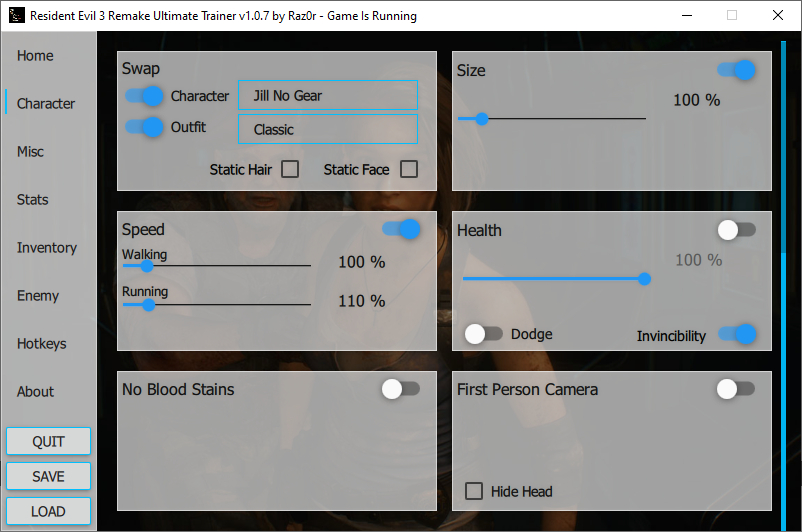Click the trainer app icon in title bar
Screen dimensions: 802x532
coord(16,16)
